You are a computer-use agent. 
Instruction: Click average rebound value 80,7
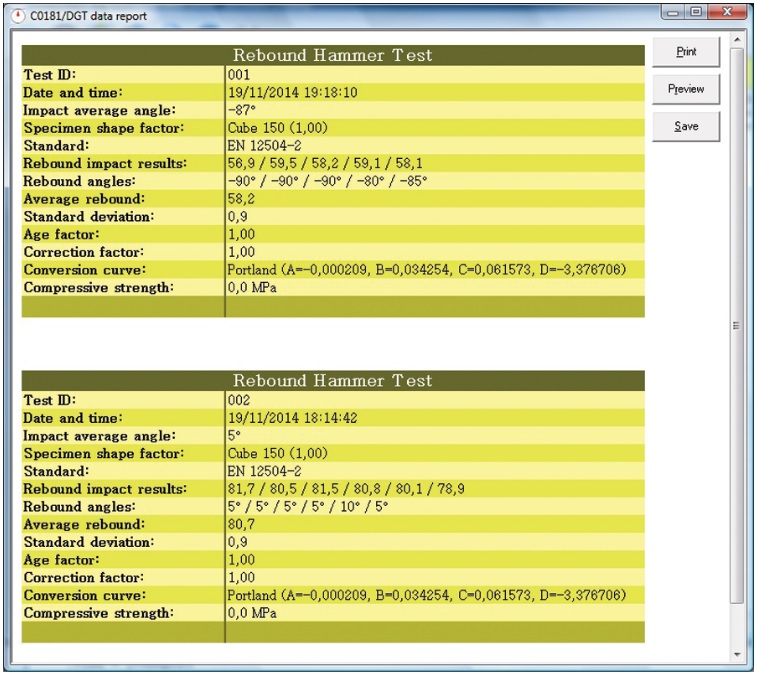(x=241, y=524)
